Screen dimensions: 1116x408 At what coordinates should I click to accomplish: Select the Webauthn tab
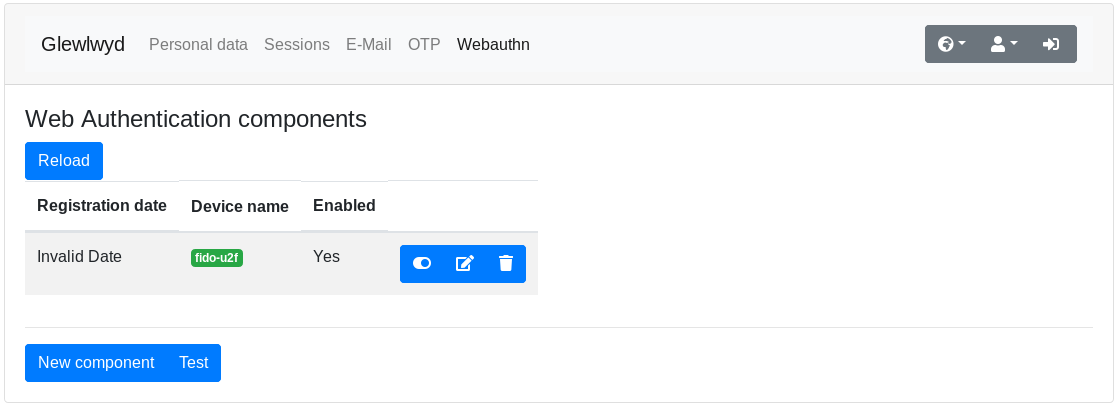click(x=493, y=44)
